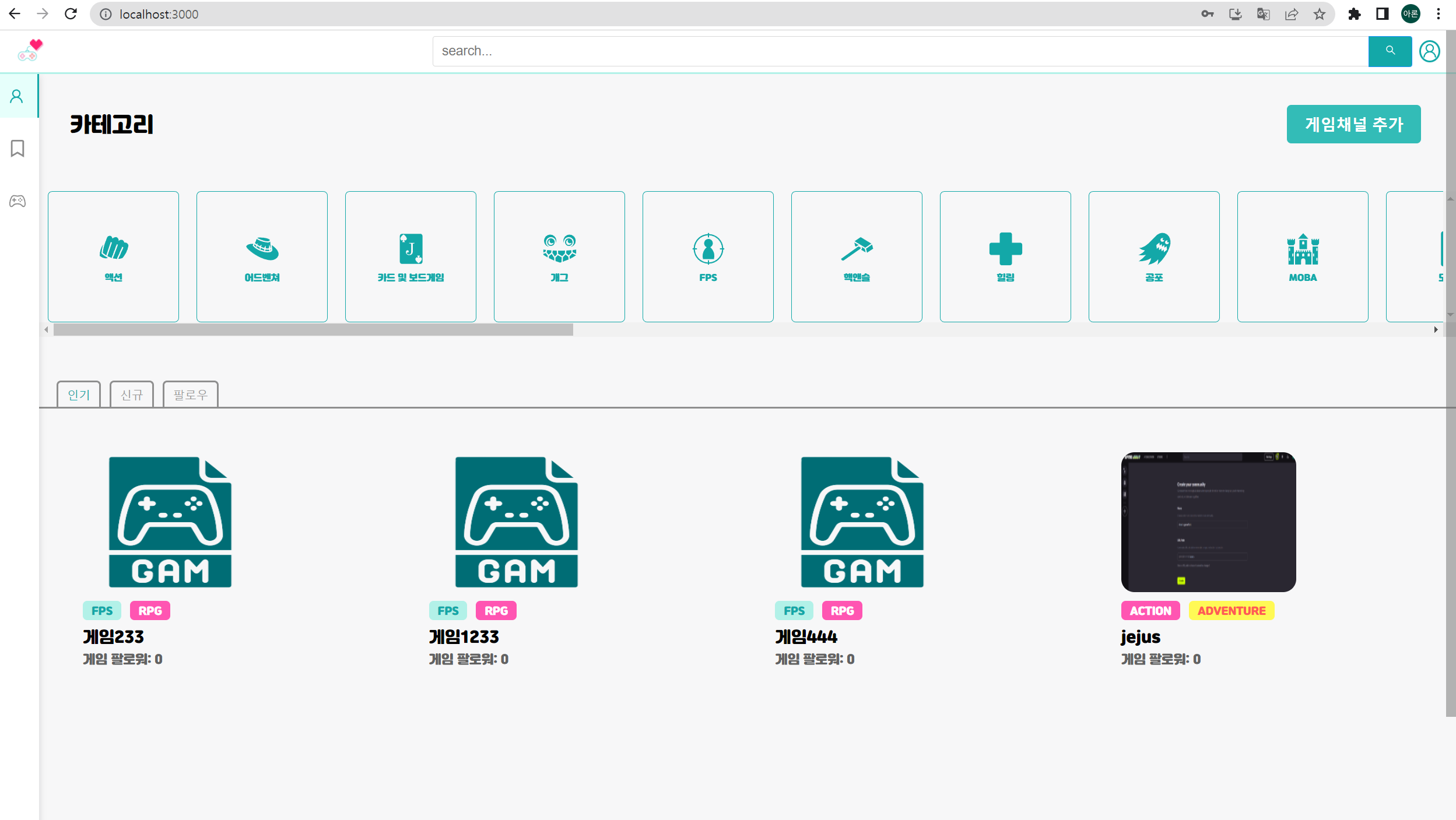The height and width of the screenshot is (820, 1456).
Task: Open the jejus game title link
Action: point(1140,637)
